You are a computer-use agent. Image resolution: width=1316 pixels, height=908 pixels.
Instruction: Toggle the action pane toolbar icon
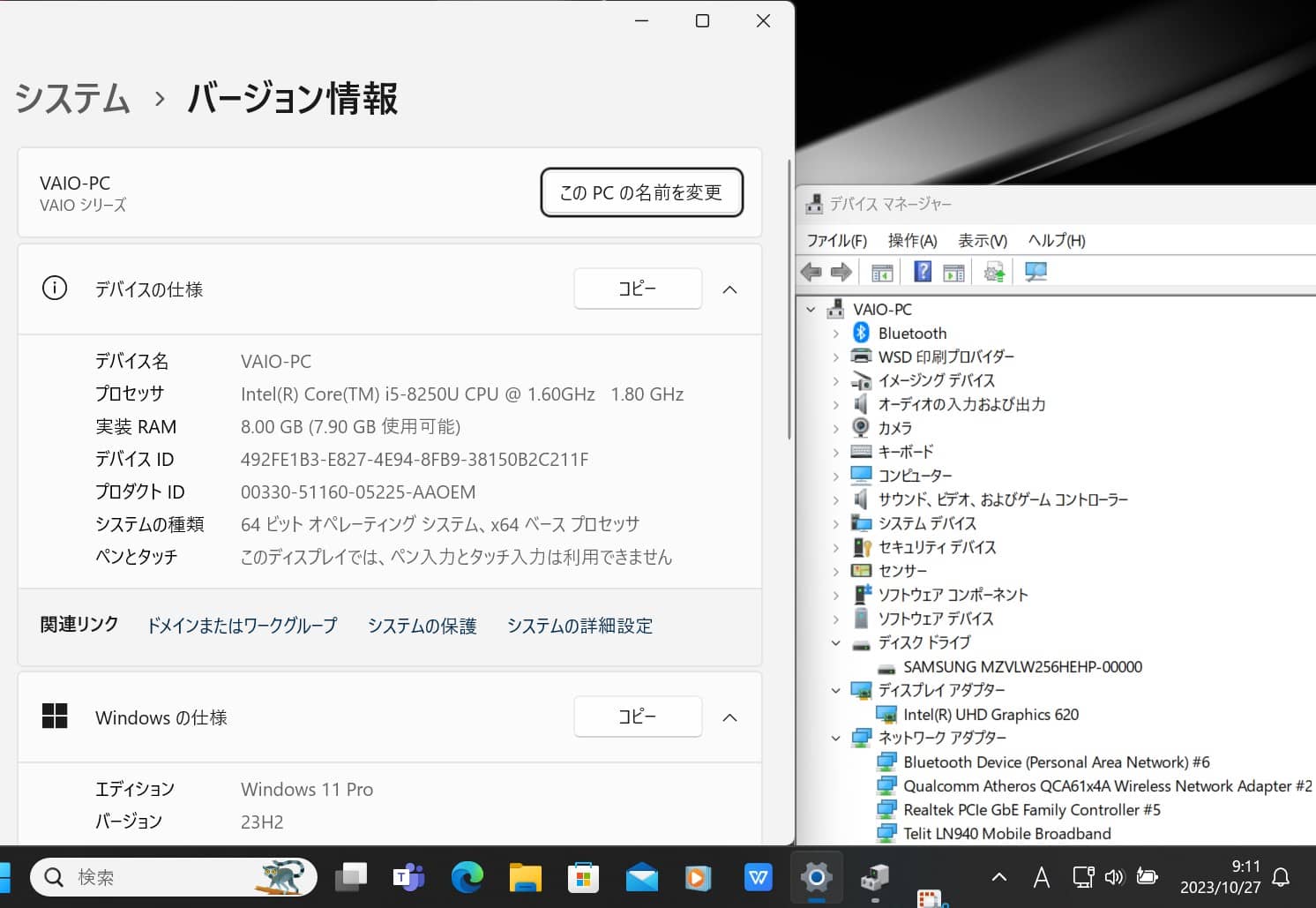[953, 273]
